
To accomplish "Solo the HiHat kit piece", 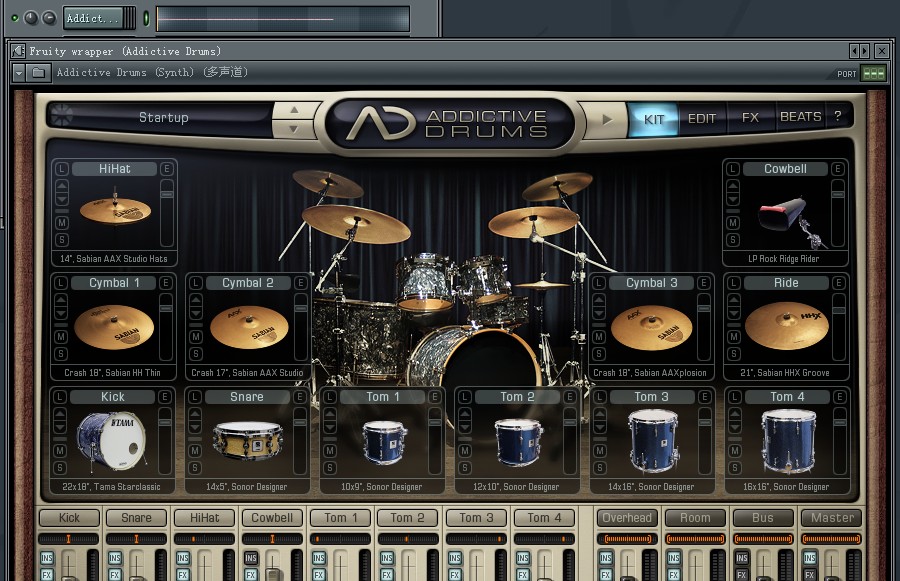I will pos(62,240).
